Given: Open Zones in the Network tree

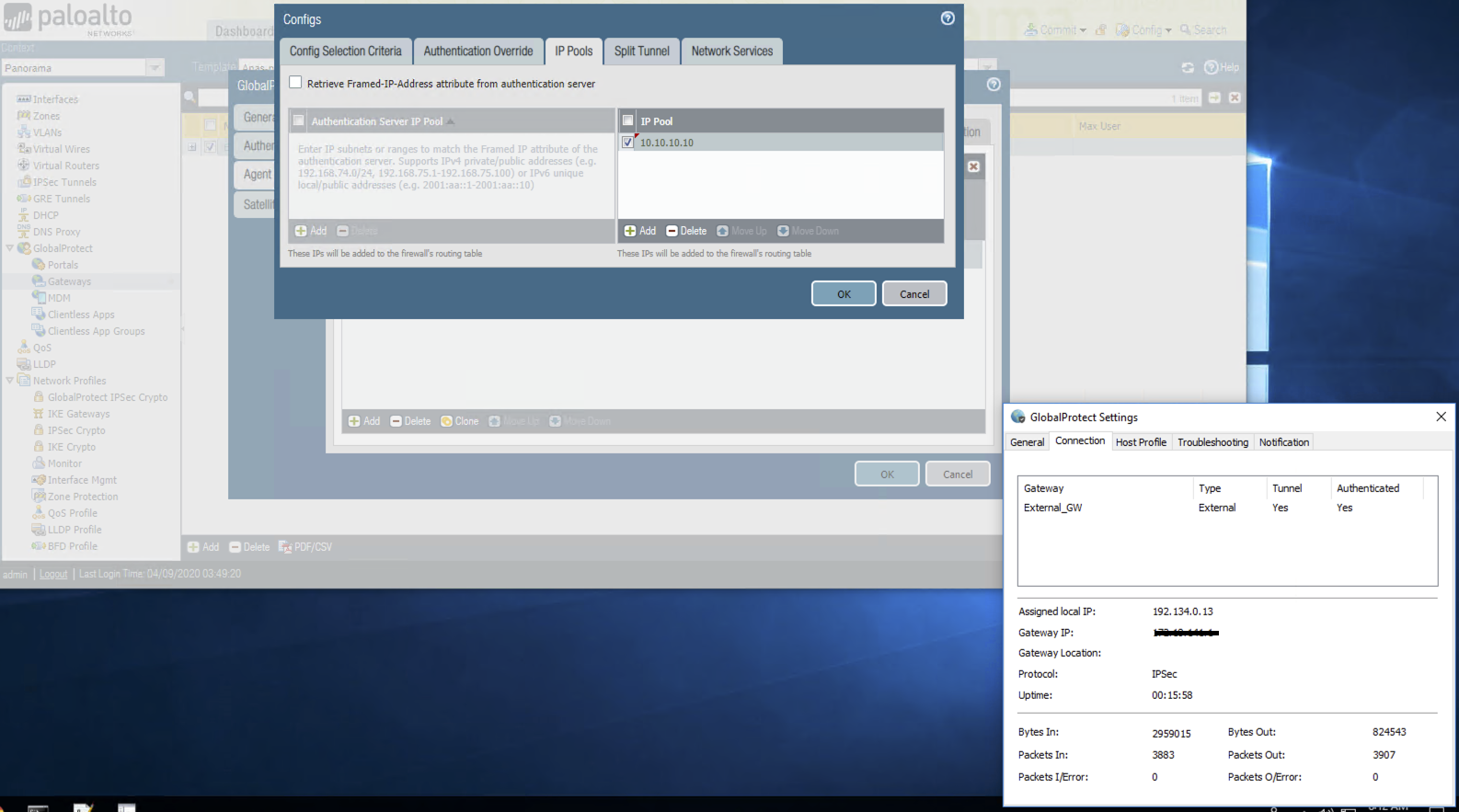Looking at the screenshot, I should (46, 116).
